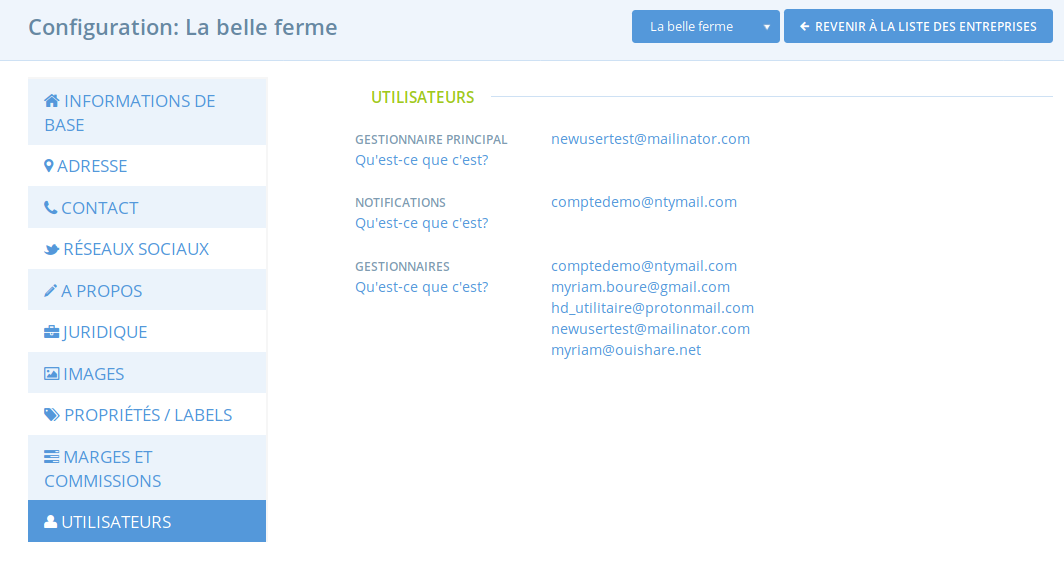This screenshot has height=570, width=1064.
Task: Open the Informations de base section
Action: pyautogui.click(x=147, y=112)
